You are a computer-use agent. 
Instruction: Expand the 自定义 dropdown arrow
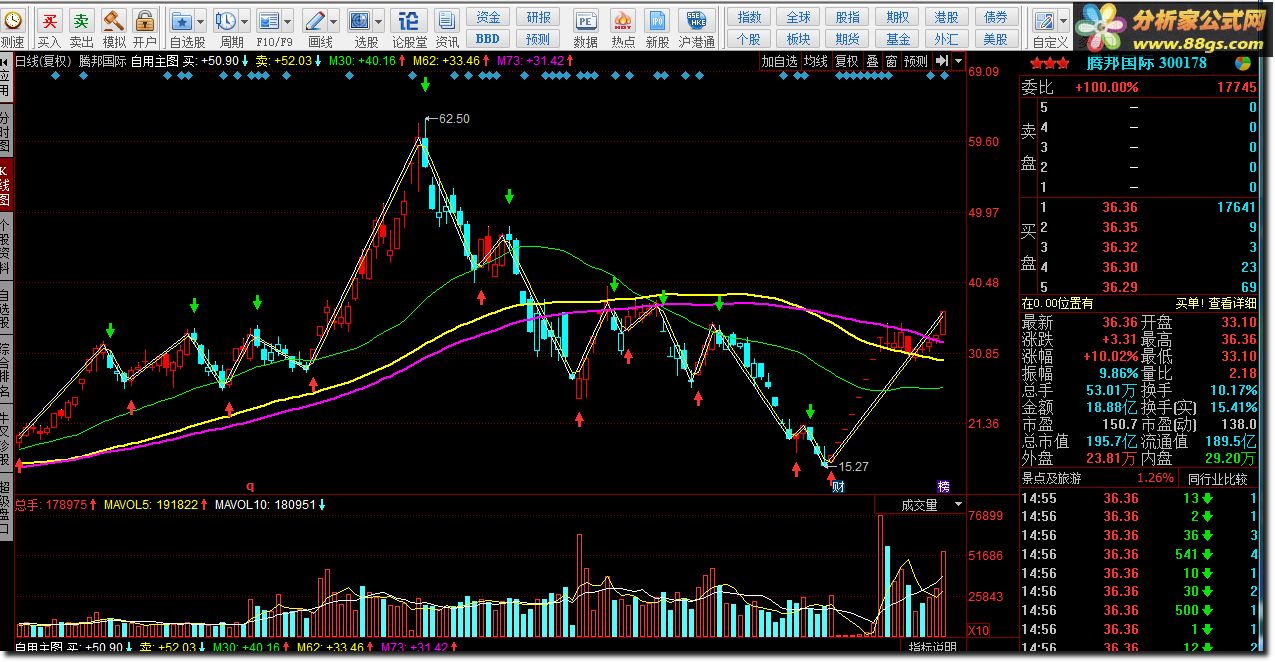point(1063,21)
